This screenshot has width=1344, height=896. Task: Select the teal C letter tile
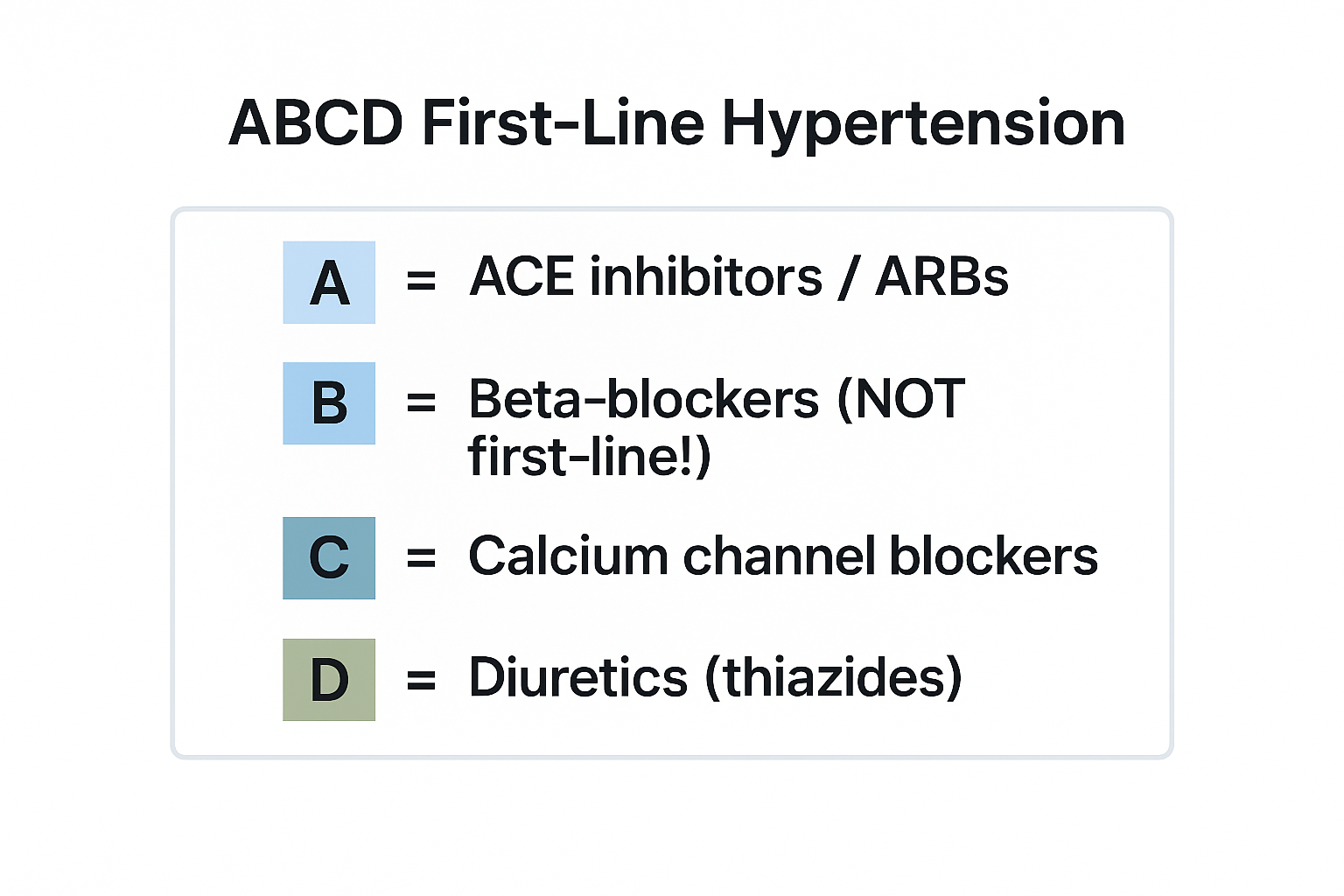329,558
